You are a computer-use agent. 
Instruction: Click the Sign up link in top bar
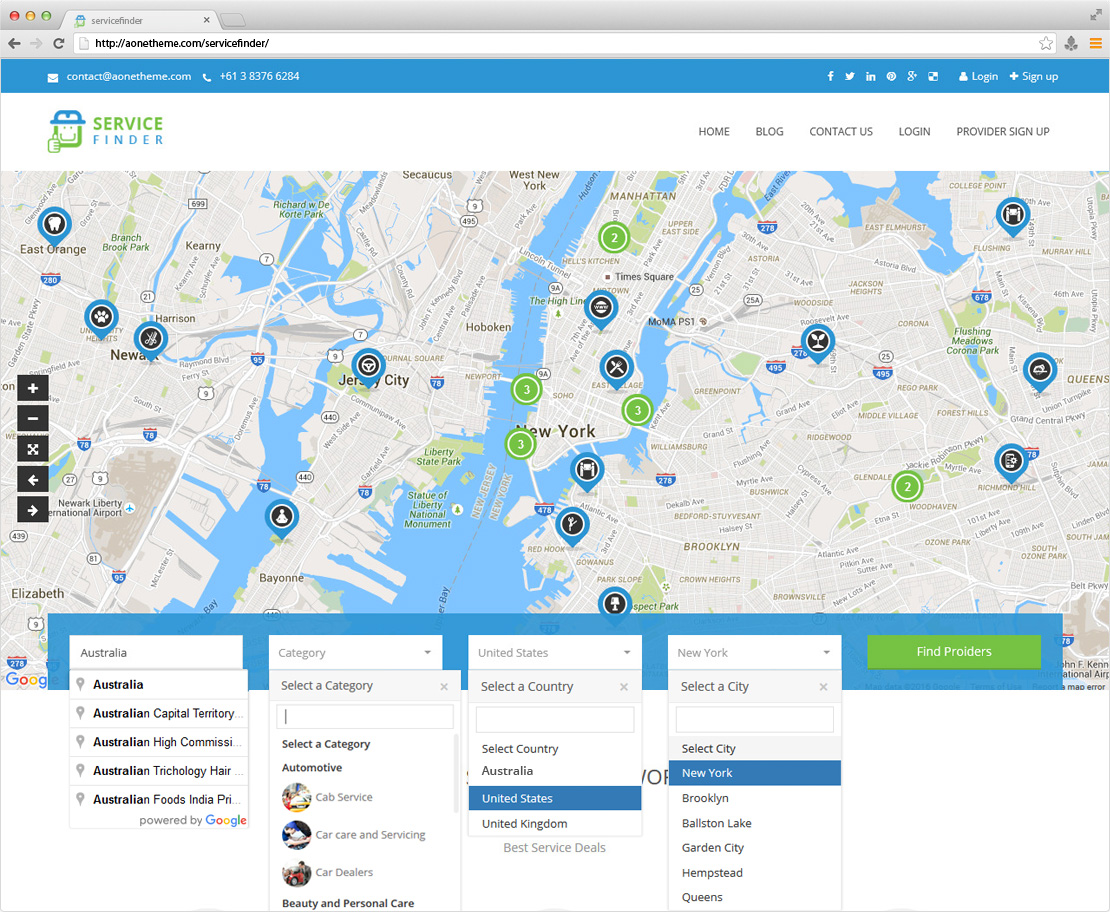click(x=1034, y=76)
